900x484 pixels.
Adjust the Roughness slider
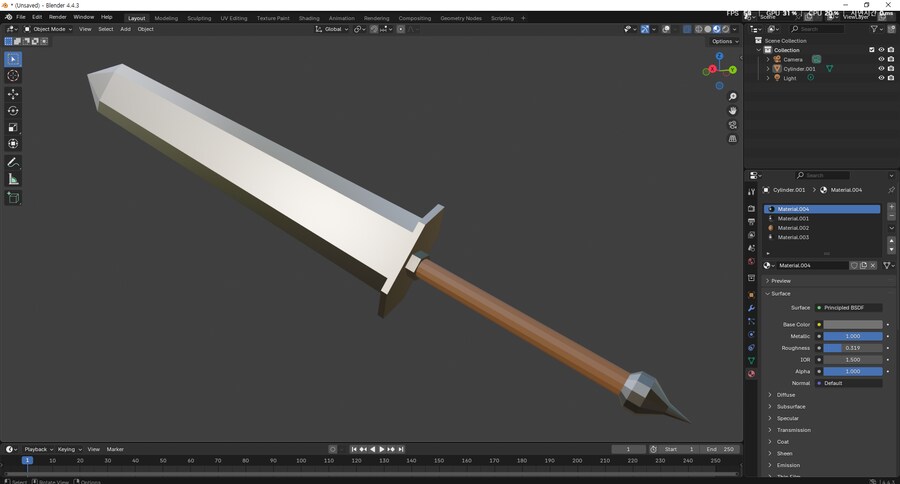[853, 348]
